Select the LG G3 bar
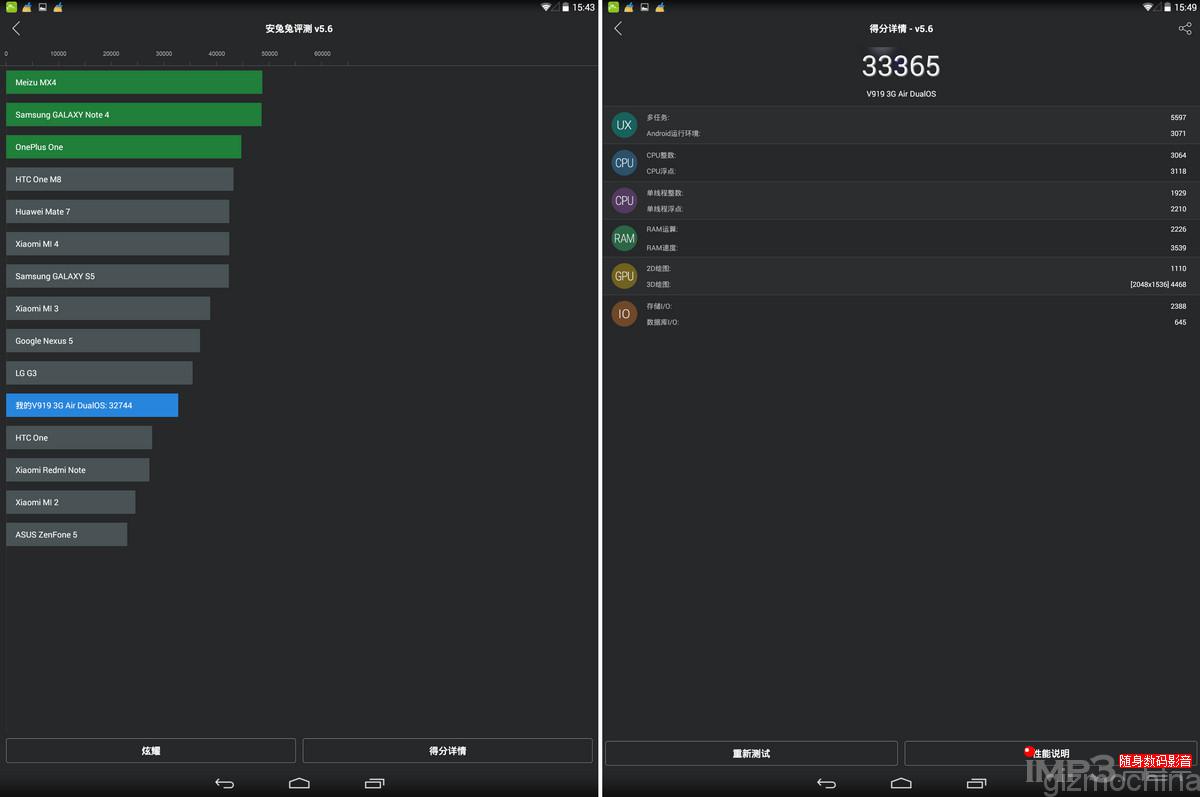Image resolution: width=1200 pixels, height=797 pixels. coord(99,373)
